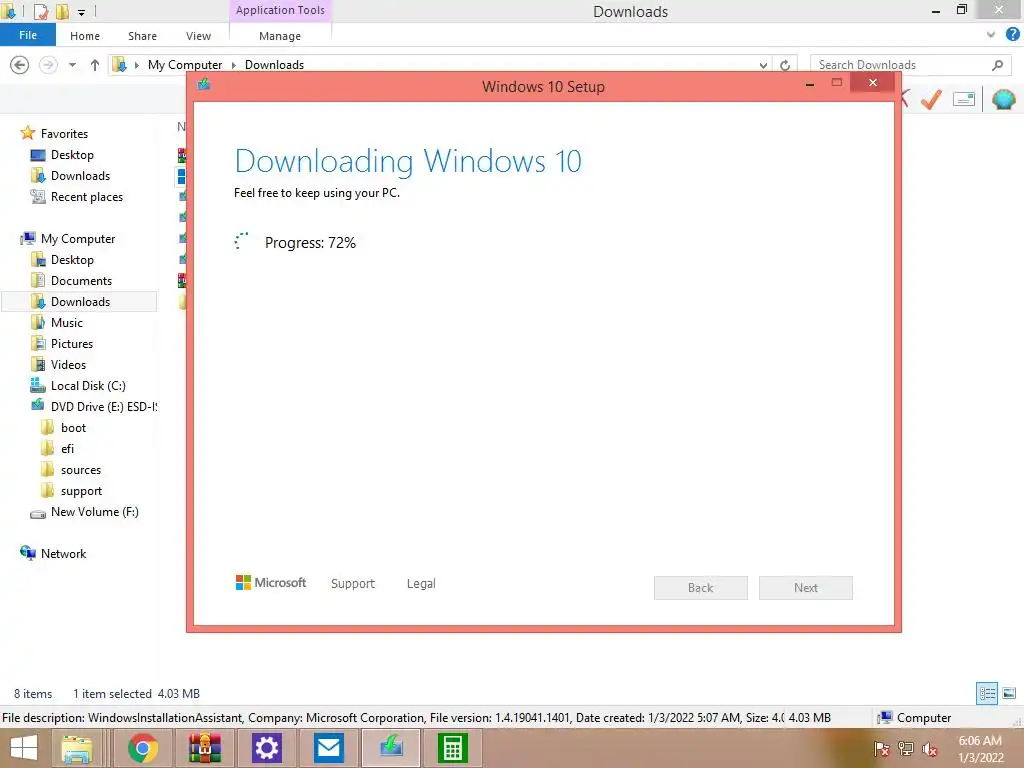The height and width of the screenshot is (768, 1024).
Task: Open Desktop under Favorites
Action: point(72,155)
